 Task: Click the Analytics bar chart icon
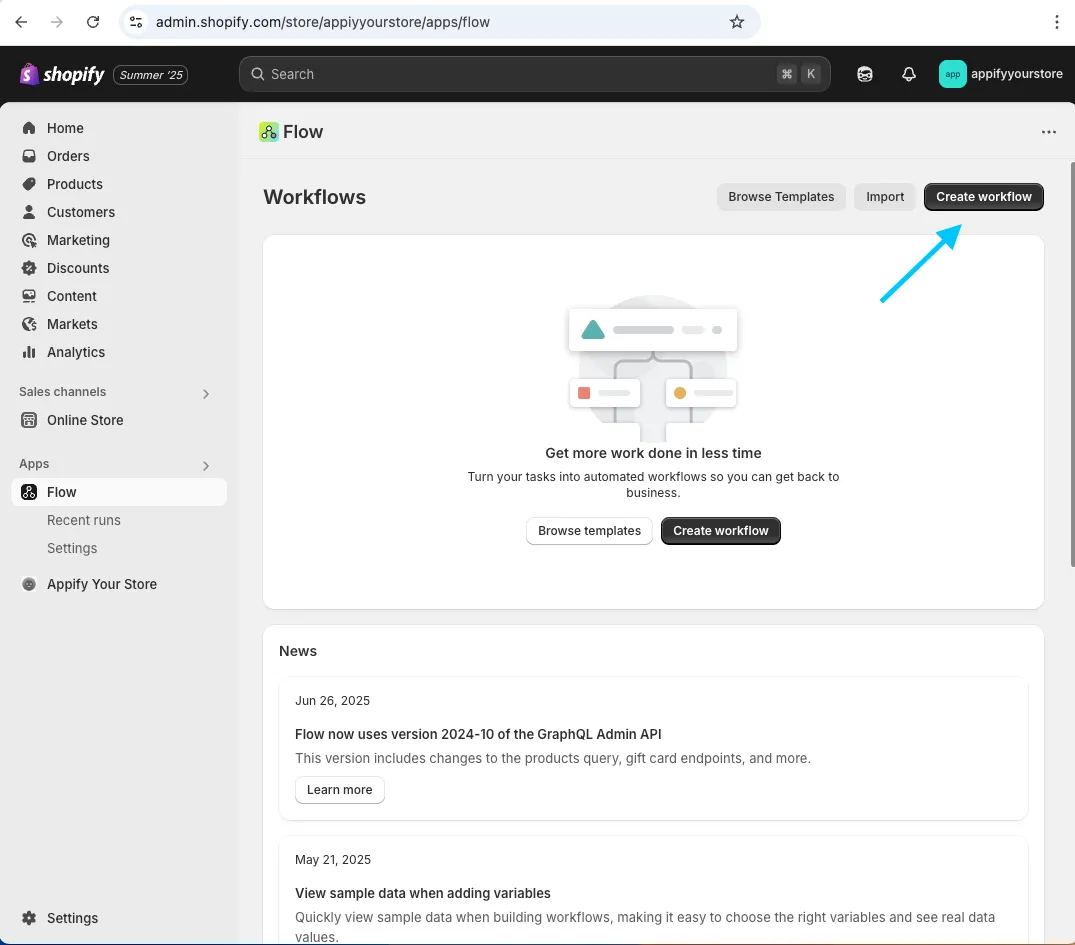coord(29,352)
